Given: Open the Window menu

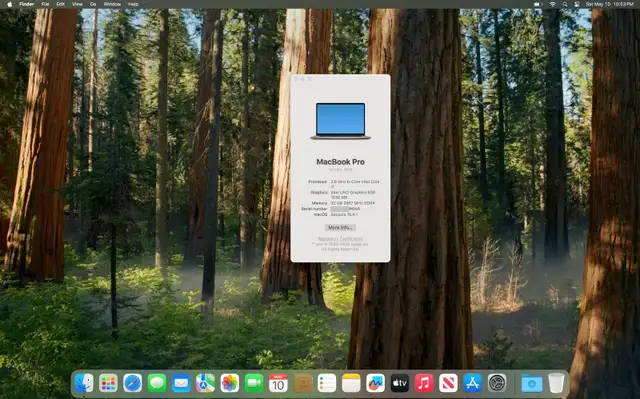Looking at the screenshot, I should coord(112,4).
